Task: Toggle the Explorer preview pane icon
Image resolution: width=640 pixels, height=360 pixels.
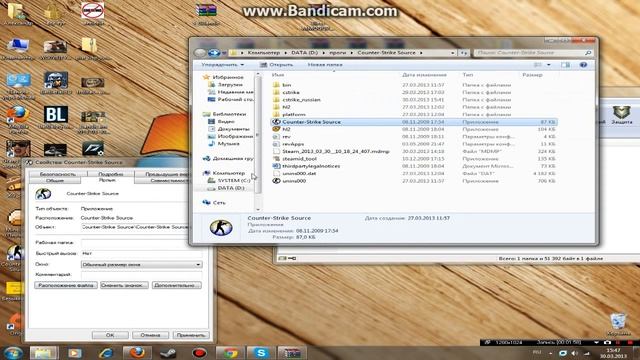Action: point(565,65)
